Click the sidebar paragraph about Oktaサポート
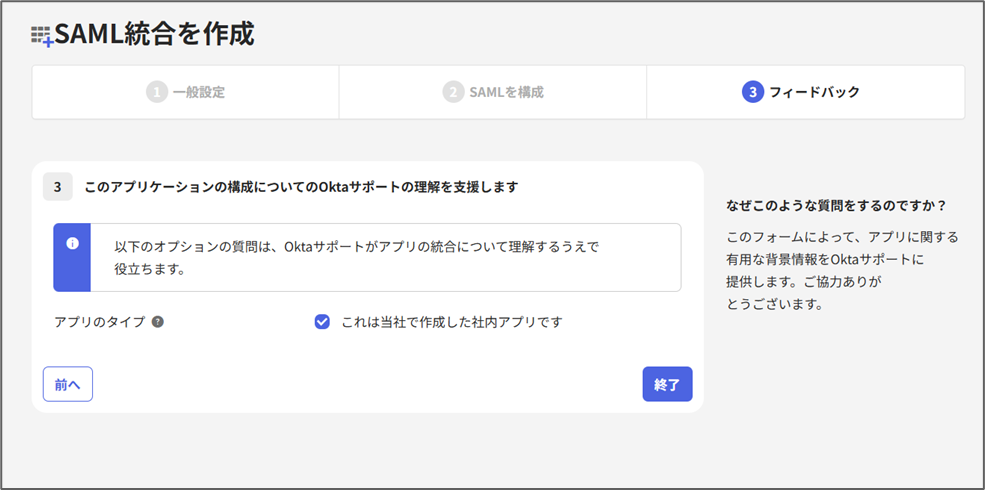985x490 pixels. (x=842, y=271)
